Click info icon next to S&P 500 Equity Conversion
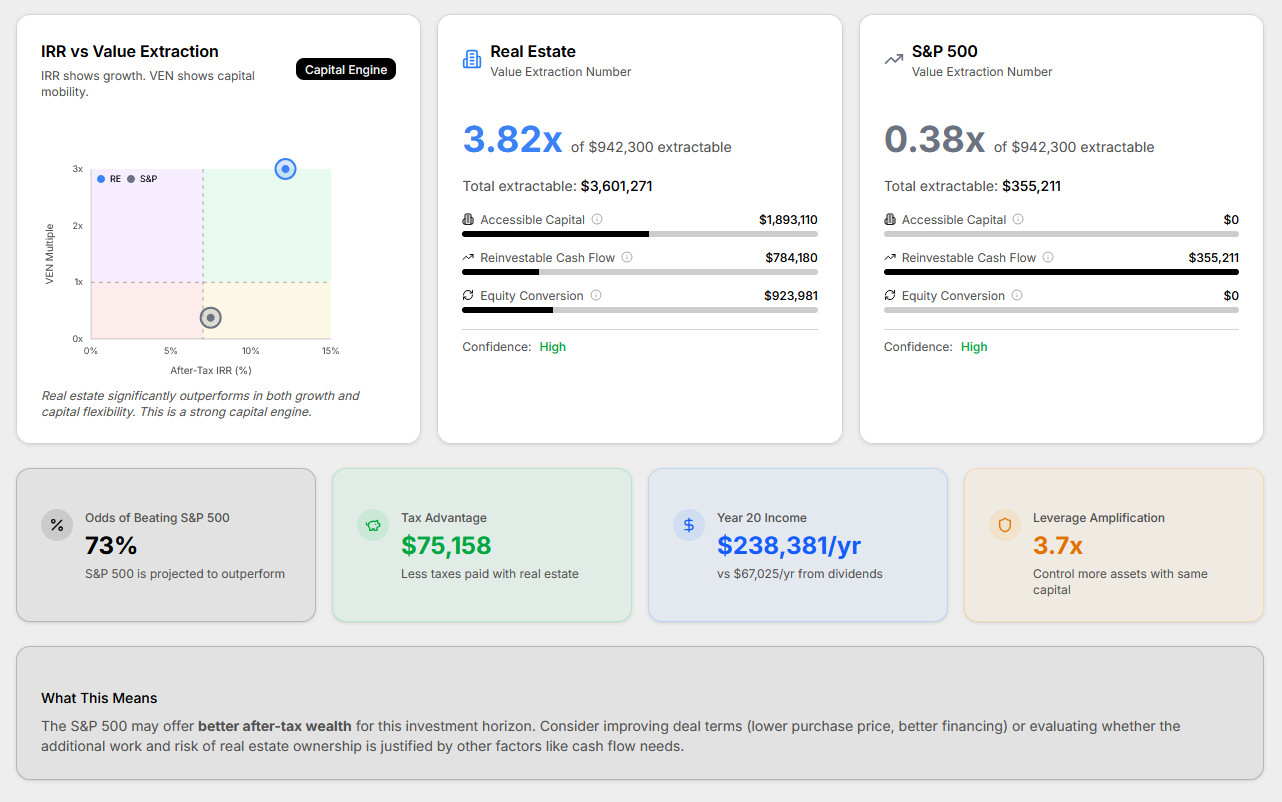The image size is (1282, 802). click(1017, 295)
